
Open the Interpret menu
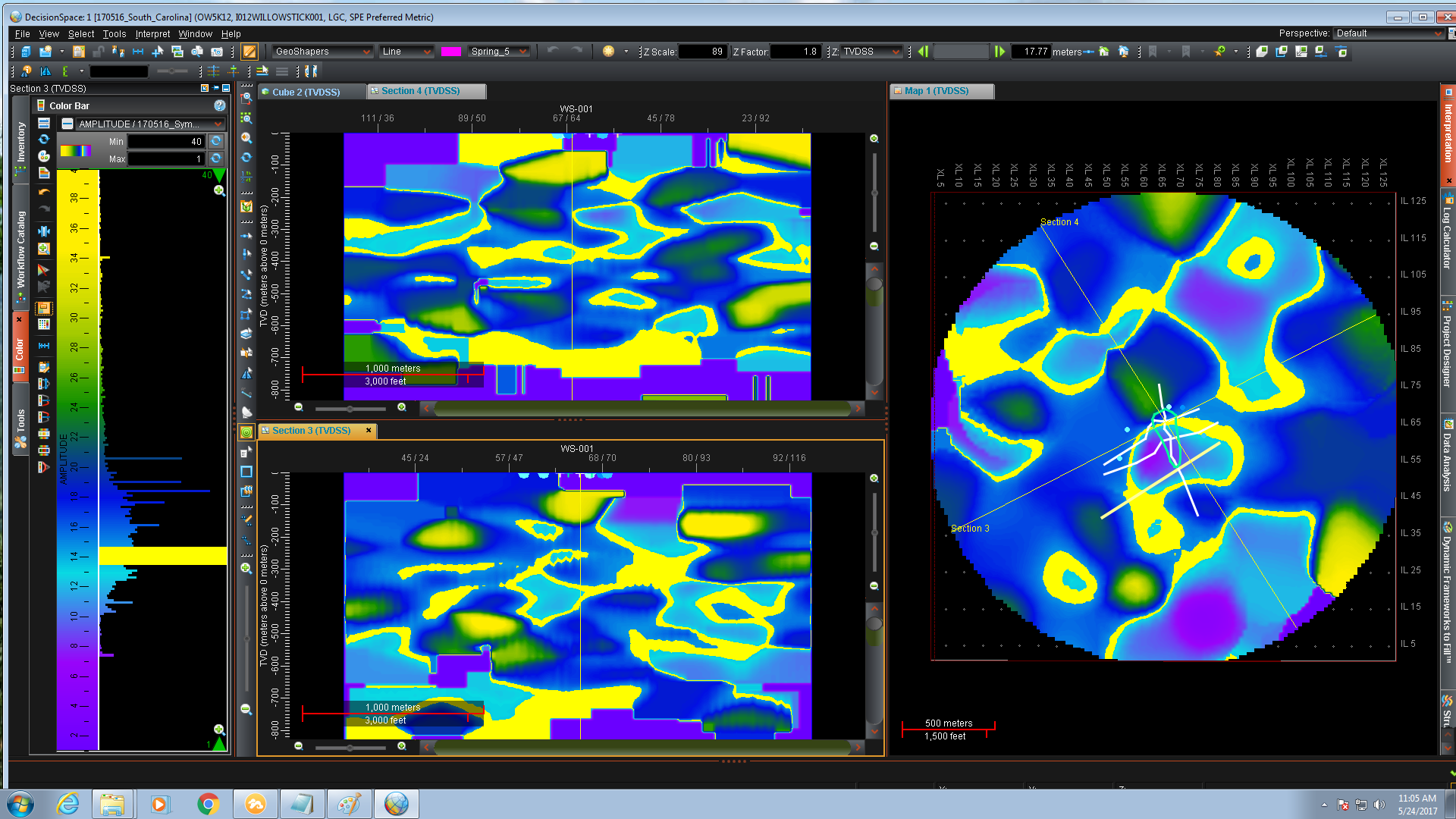[x=152, y=34]
